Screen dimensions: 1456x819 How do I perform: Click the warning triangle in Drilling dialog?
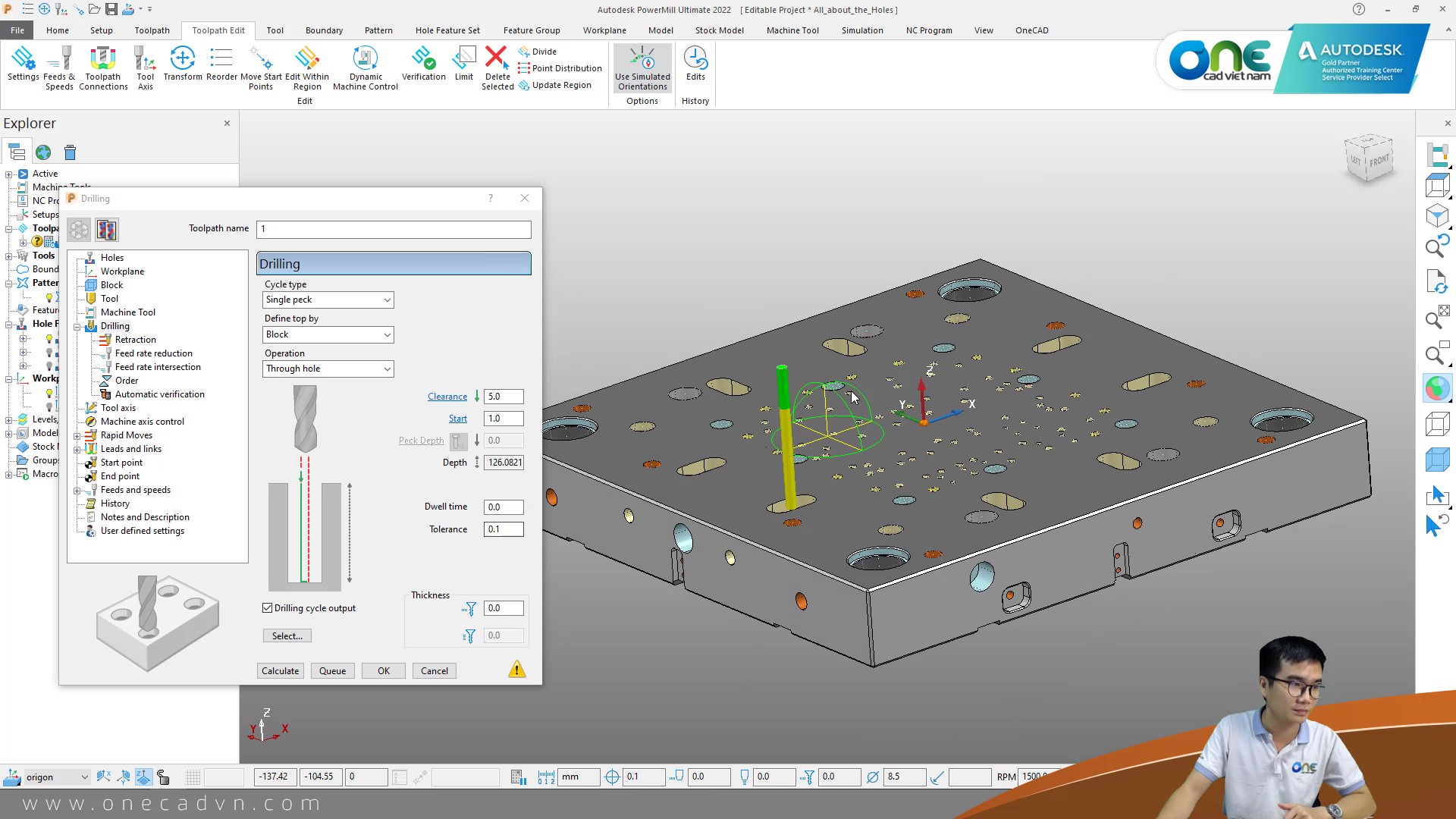tap(517, 670)
